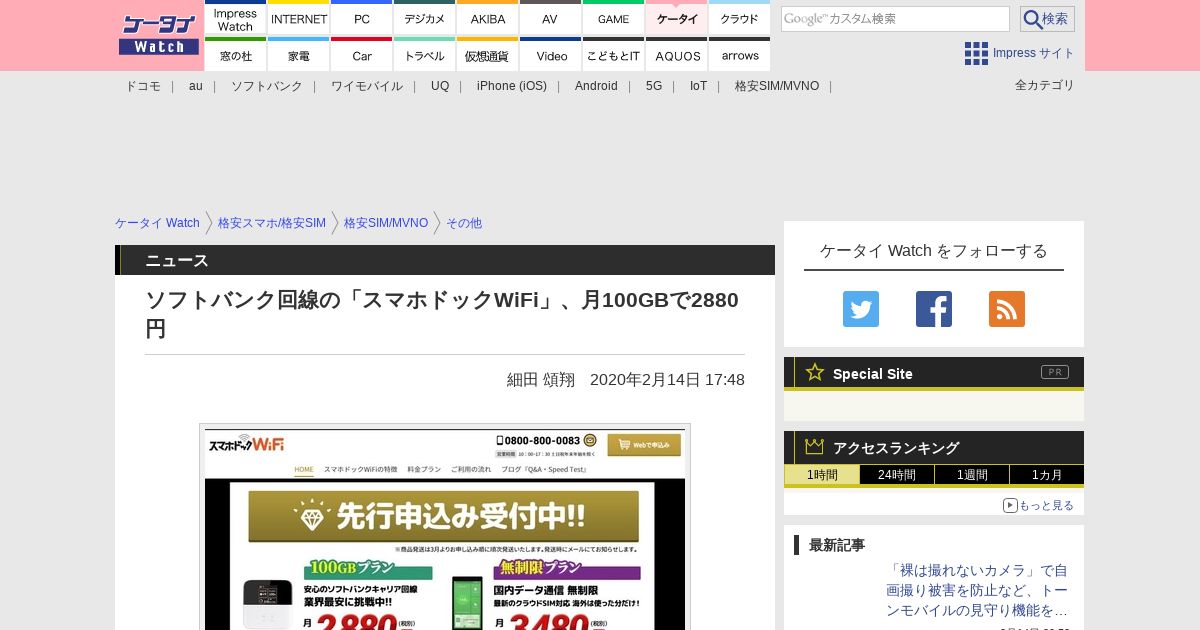Screen dimensions: 1200x630
Task: Open the Ketai Watch Facebook page
Action: [934, 309]
